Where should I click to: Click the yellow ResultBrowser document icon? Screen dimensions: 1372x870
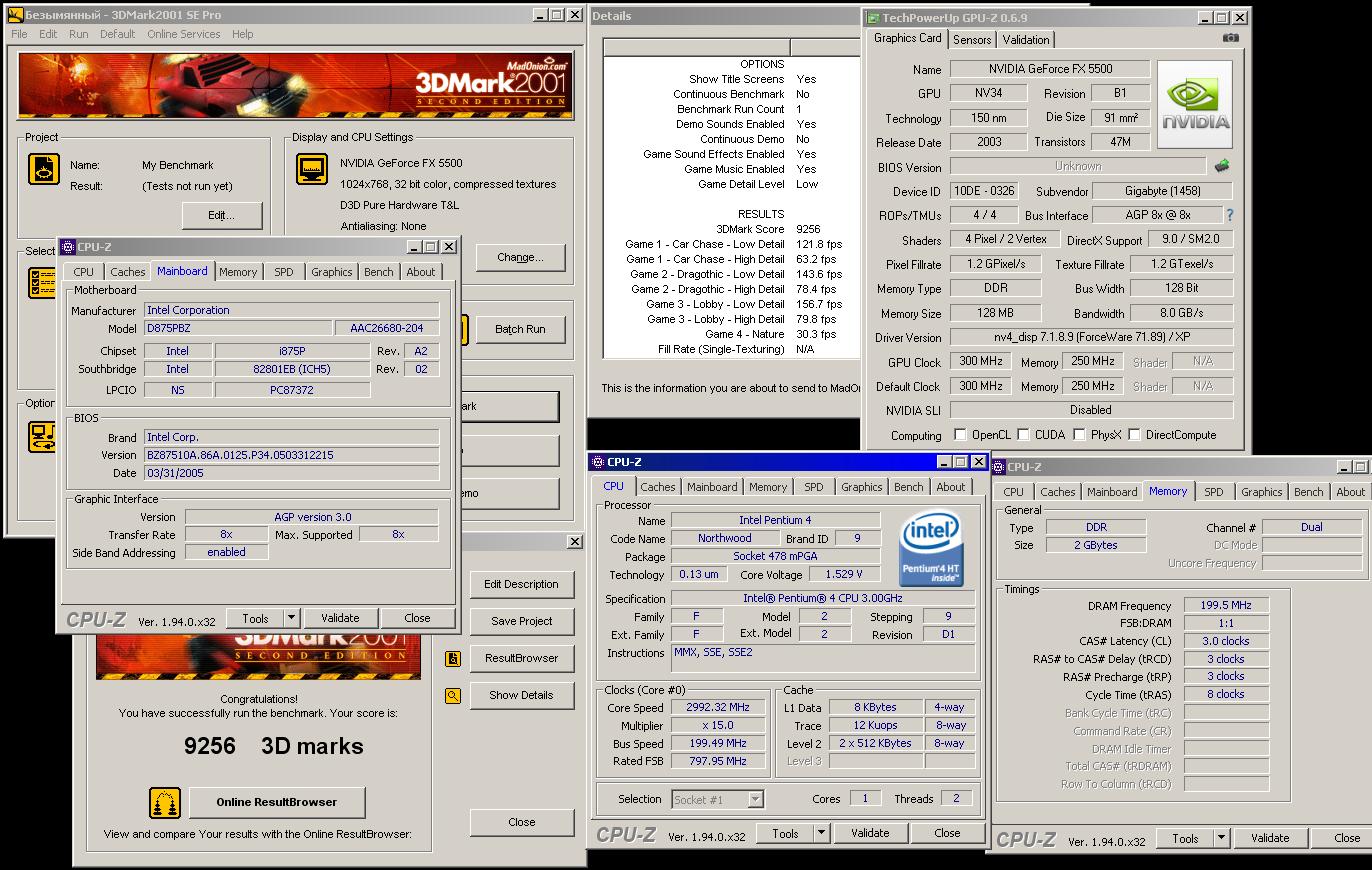point(453,658)
